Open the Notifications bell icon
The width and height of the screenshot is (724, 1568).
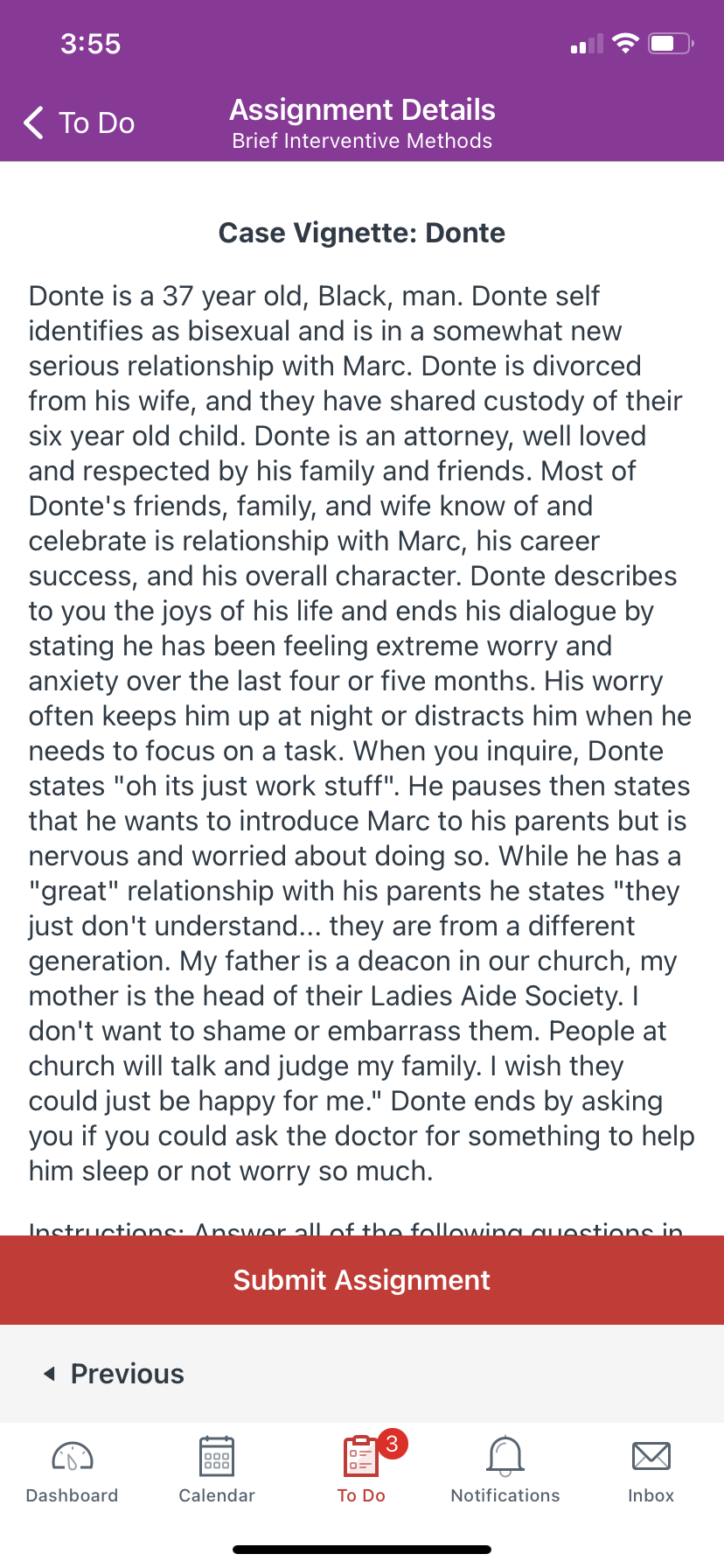tap(505, 1456)
